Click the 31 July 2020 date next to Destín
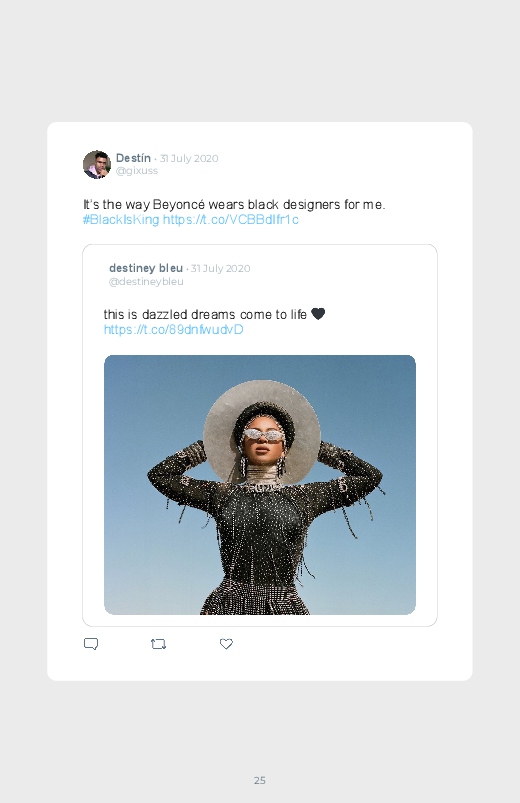 point(189,158)
